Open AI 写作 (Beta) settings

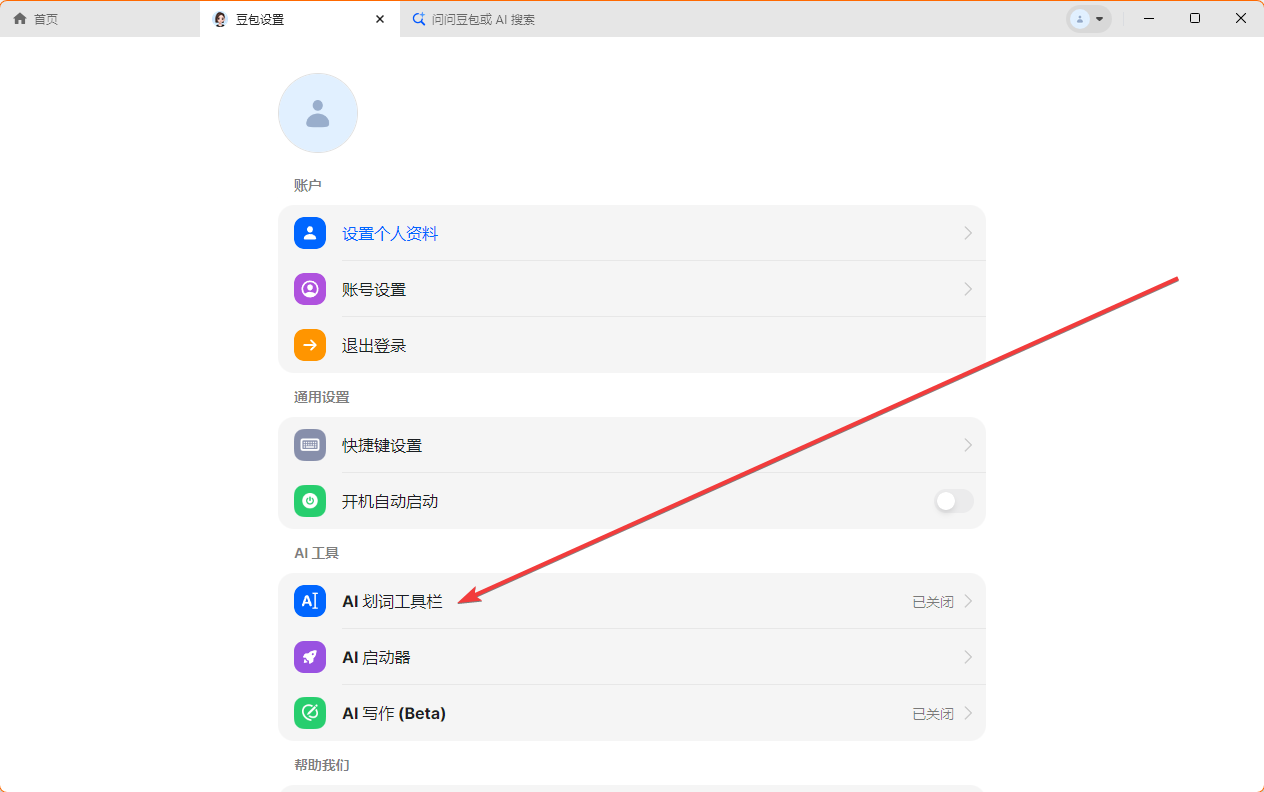pyautogui.click(x=632, y=713)
